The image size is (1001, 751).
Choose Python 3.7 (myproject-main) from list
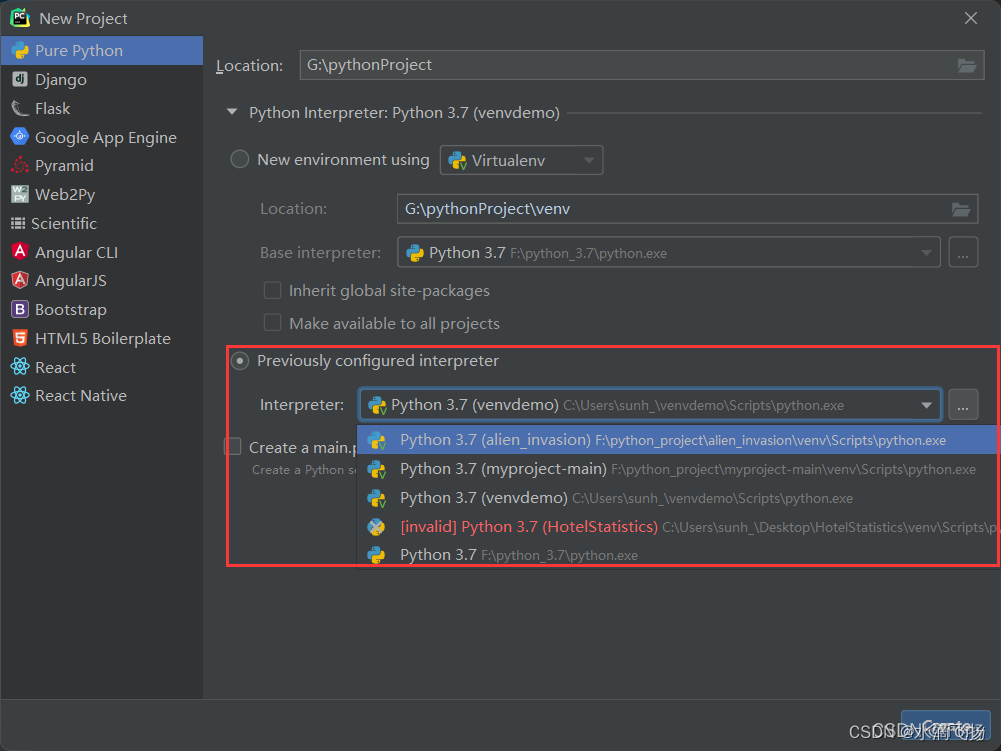coord(677,469)
